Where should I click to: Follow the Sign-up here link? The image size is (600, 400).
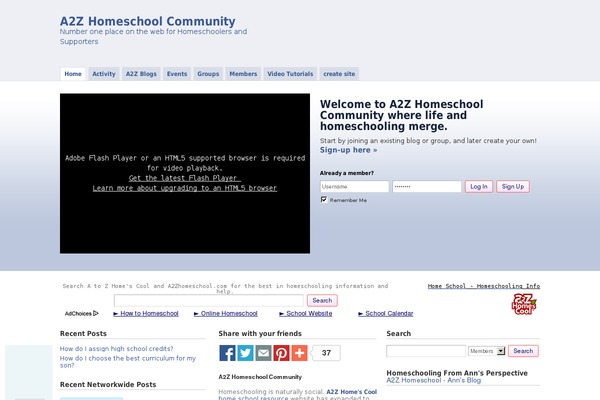(348, 150)
